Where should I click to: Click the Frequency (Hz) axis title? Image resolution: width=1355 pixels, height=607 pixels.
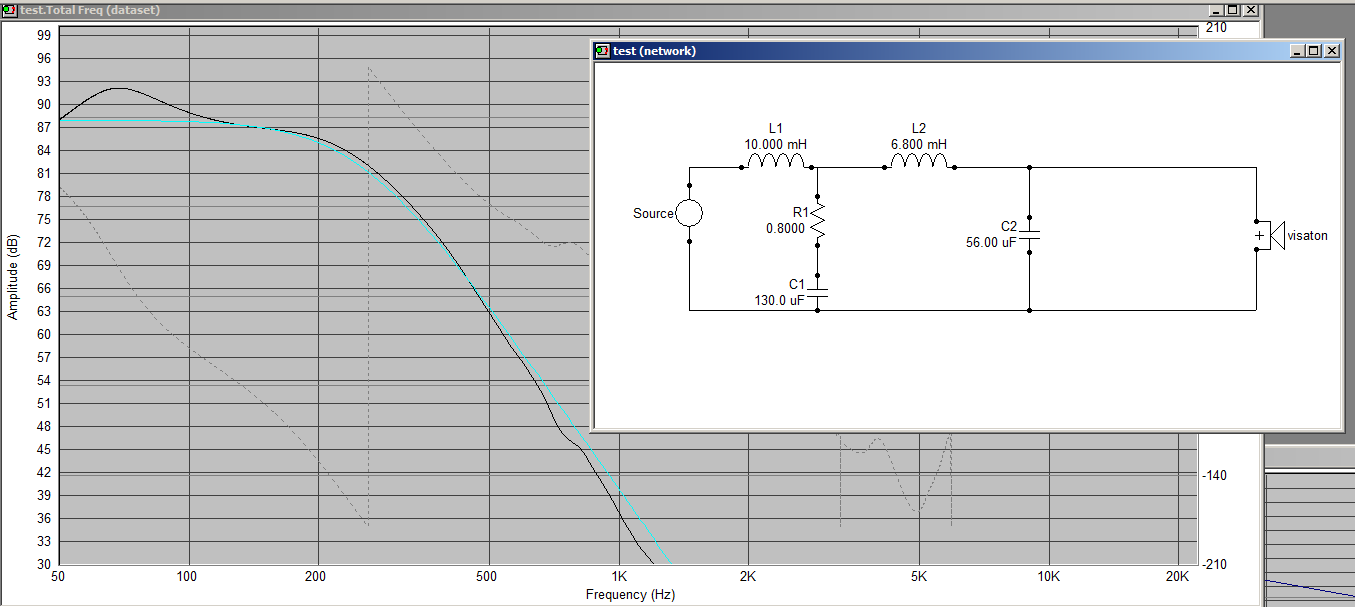(x=630, y=594)
